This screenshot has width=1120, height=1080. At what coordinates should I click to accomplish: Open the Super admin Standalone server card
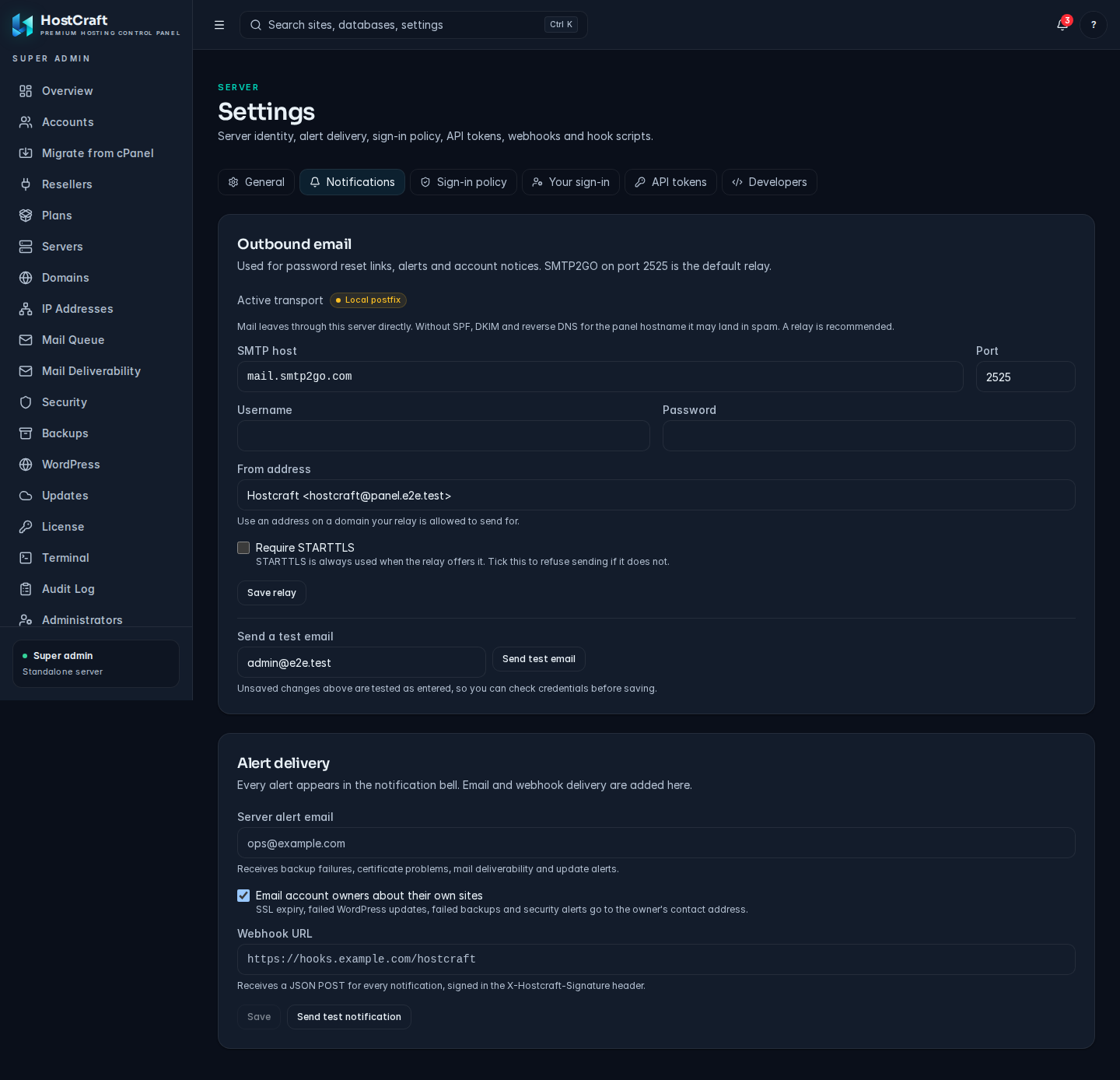tap(96, 664)
